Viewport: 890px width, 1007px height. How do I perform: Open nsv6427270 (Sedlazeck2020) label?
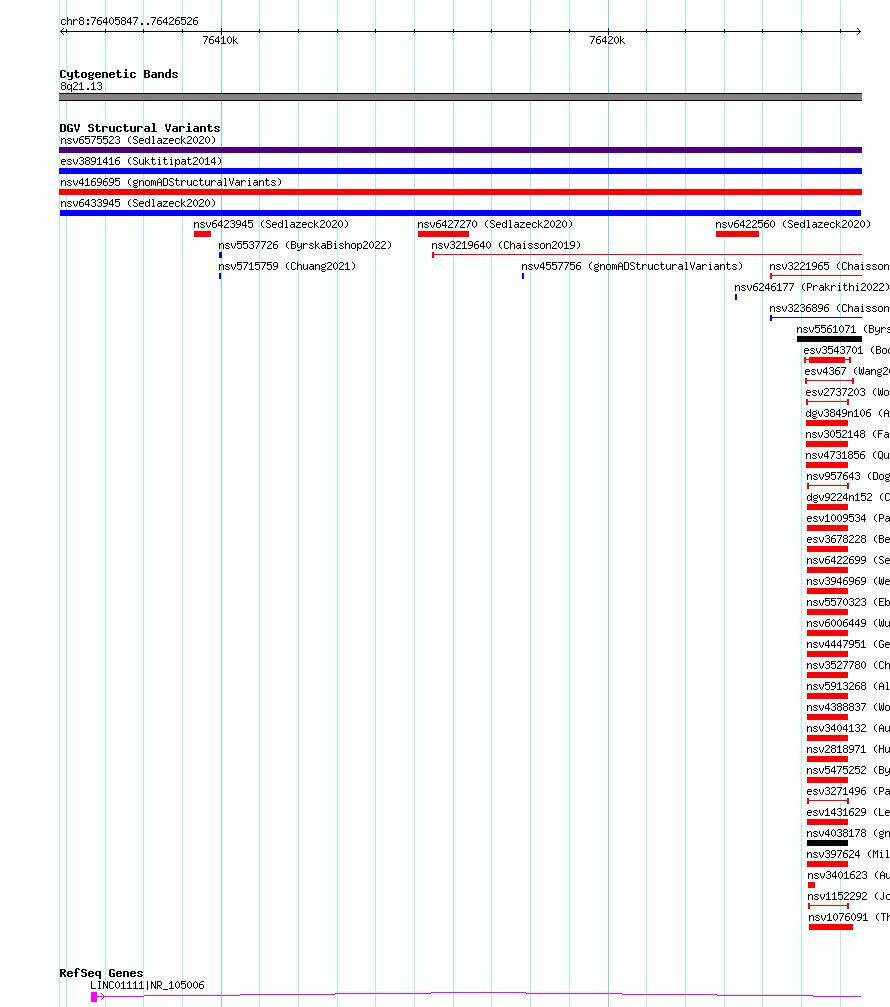click(495, 224)
